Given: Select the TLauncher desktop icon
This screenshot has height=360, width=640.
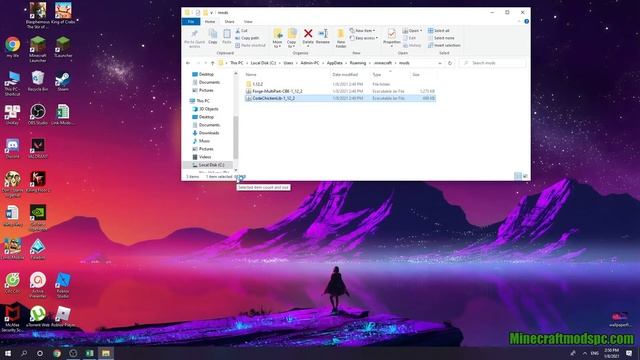Looking at the screenshot, I should pyautogui.click(x=63, y=47).
